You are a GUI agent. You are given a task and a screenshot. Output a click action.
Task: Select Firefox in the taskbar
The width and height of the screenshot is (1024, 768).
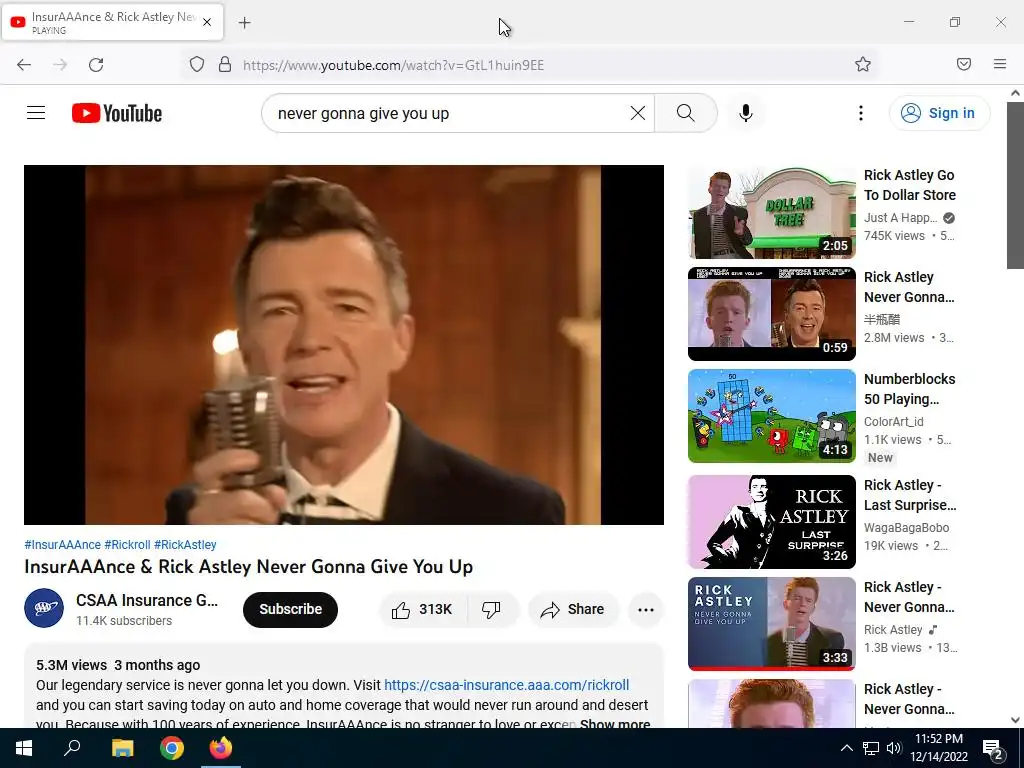221,748
